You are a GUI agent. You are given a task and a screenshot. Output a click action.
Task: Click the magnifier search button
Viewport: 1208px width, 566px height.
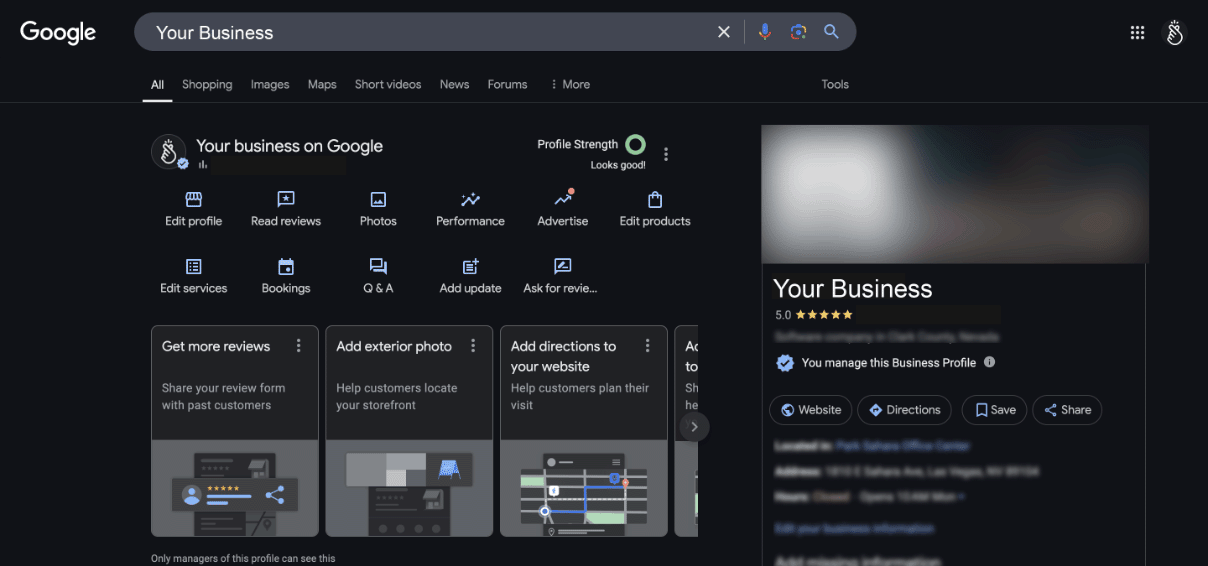tap(831, 32)
